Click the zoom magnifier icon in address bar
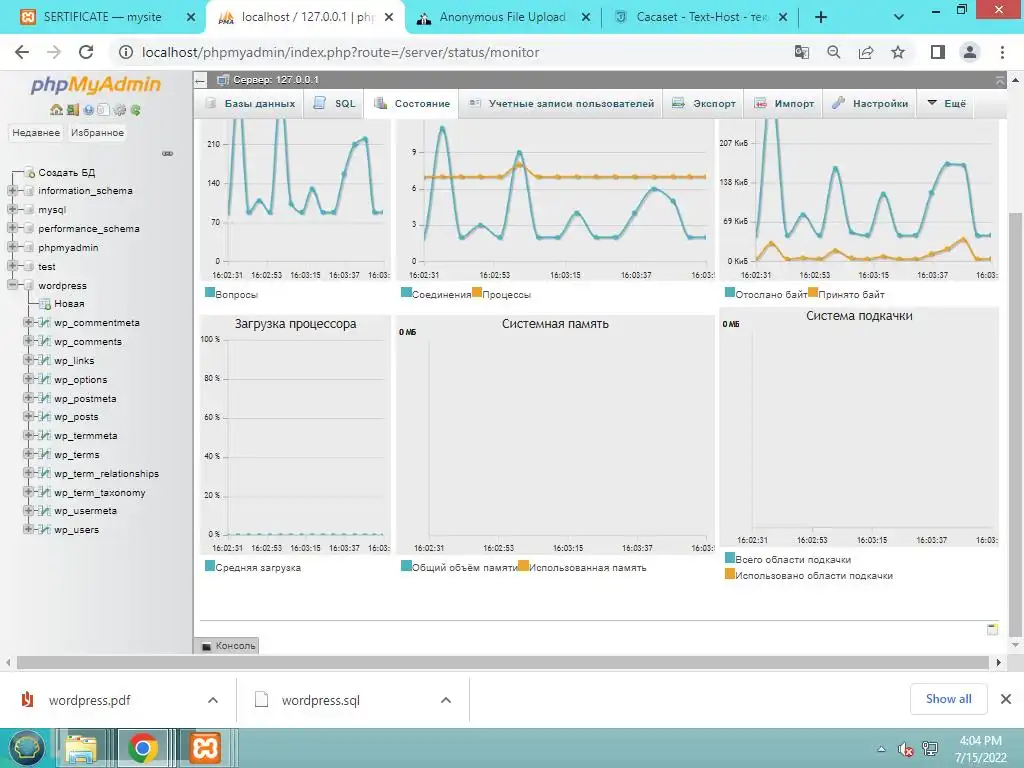This screenshot has width=1024, height=768. click(x=833, y=52)
